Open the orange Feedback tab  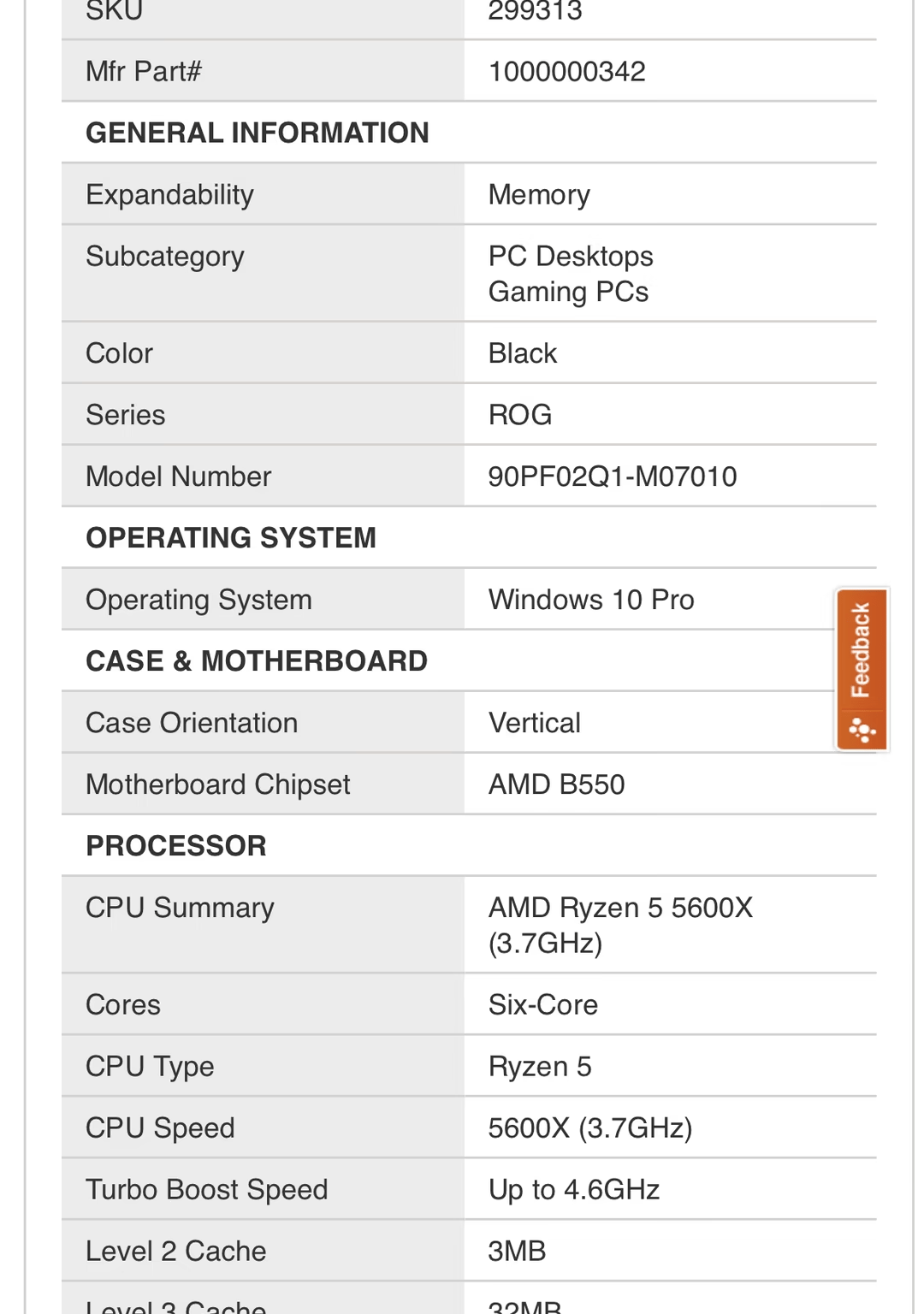click(x=862, y=669)
